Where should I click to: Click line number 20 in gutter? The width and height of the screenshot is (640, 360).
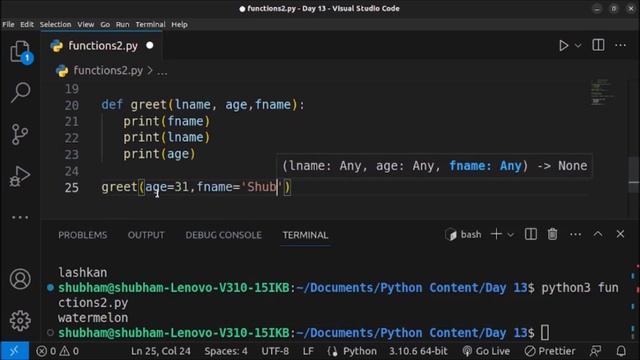coord(72,105)
